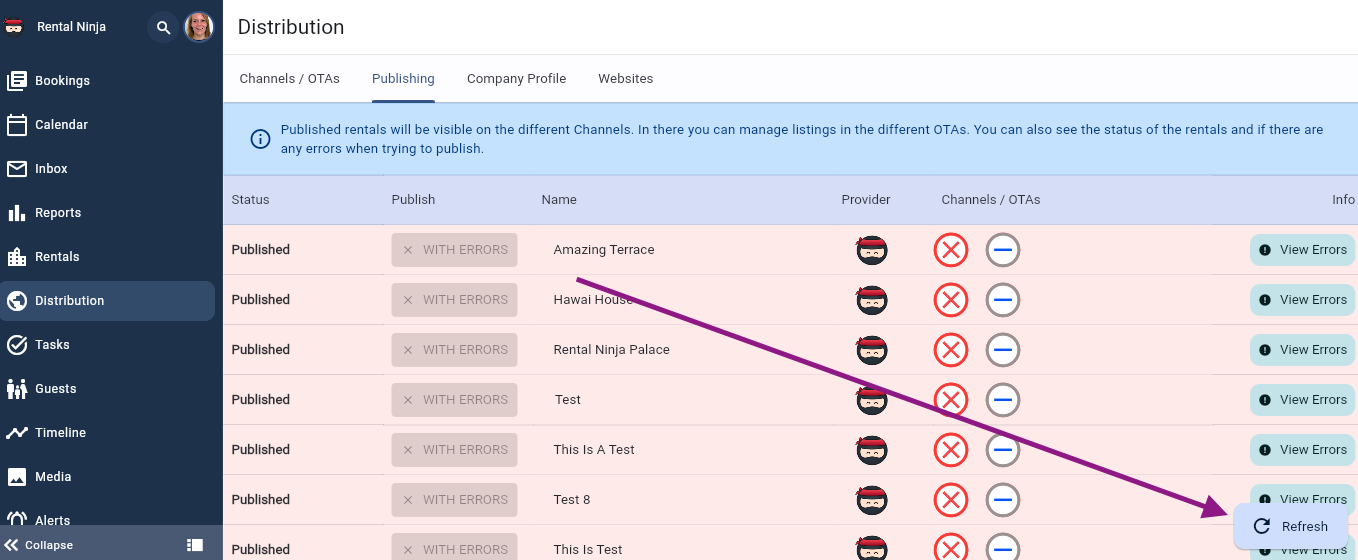Toggle WITH ERRORS publish for Test 8
Viewport: 1358px width, 560px height.
454,500
